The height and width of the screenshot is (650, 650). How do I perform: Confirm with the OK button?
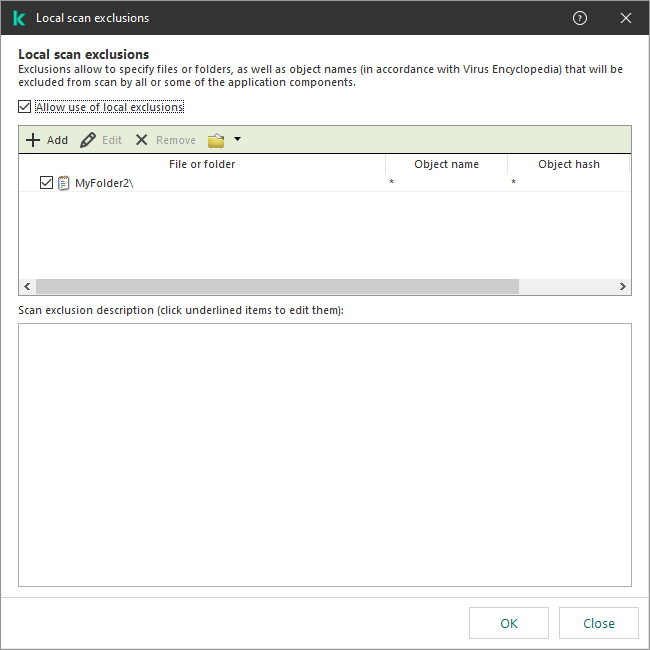coord(509,623)
